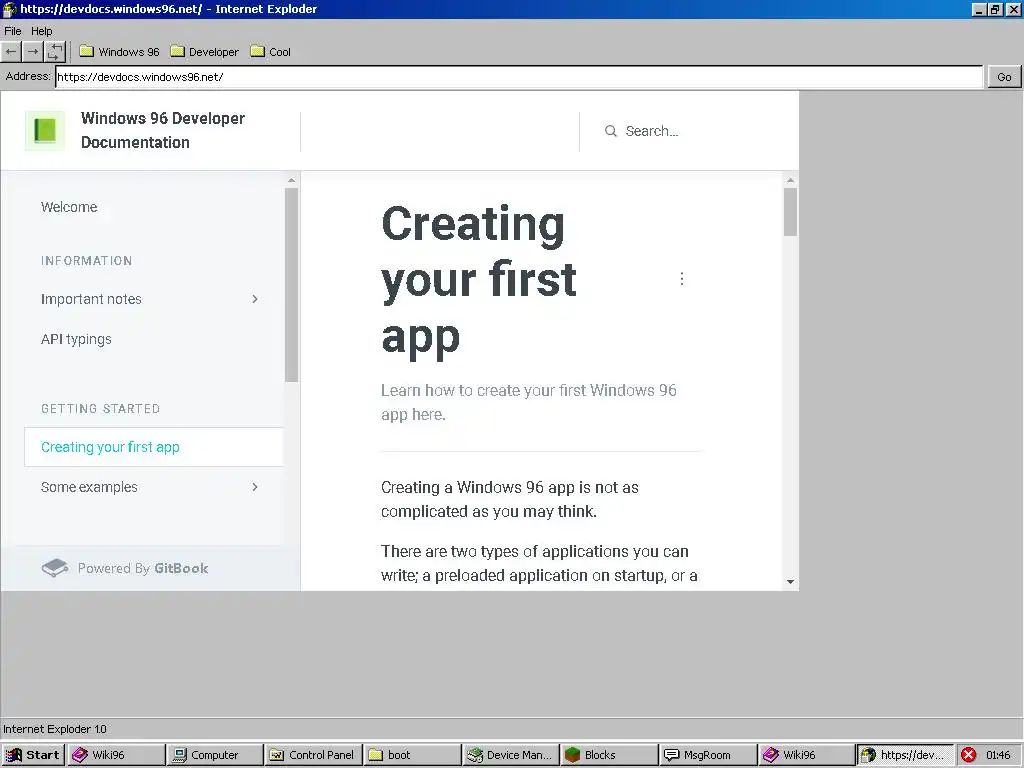This screenshot has height=768, width=1024.
Task: Open the Windows 96 Developer Documentation title link
Action: pyautogui.click(x=163, y=130)
